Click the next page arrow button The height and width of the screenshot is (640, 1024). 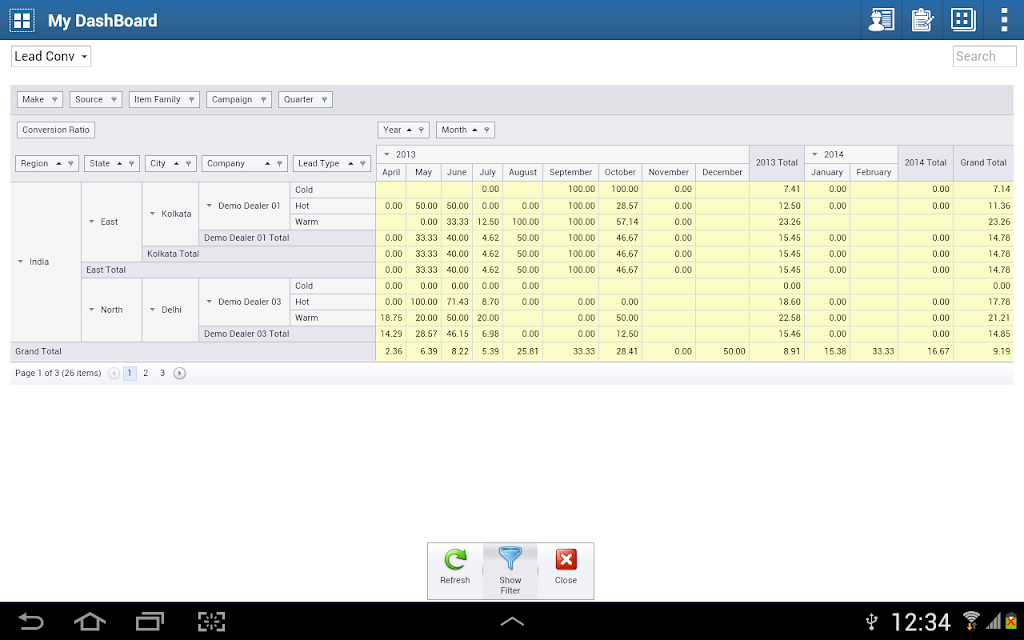[180, 374]
